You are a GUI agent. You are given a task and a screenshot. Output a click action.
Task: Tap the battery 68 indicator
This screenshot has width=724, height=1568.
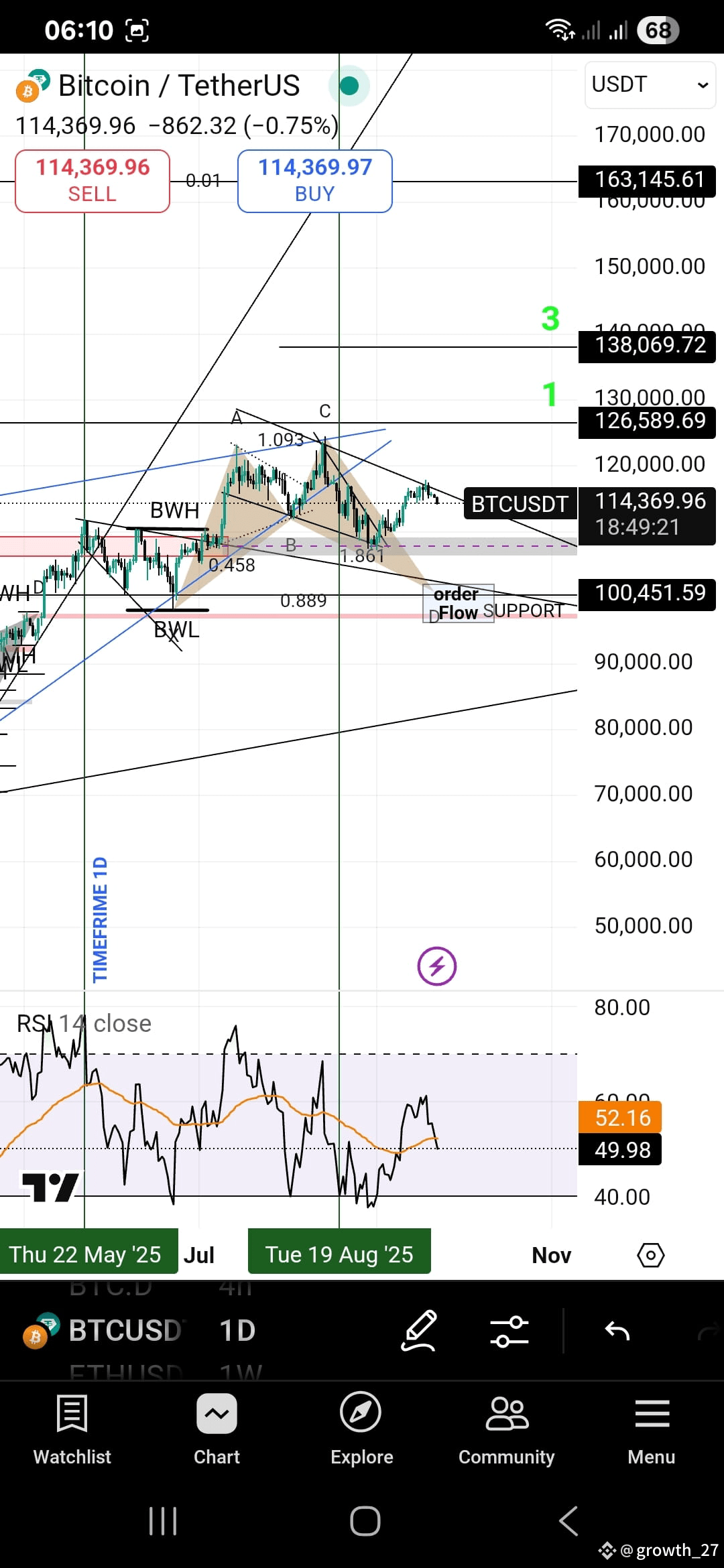click(658, 30)
